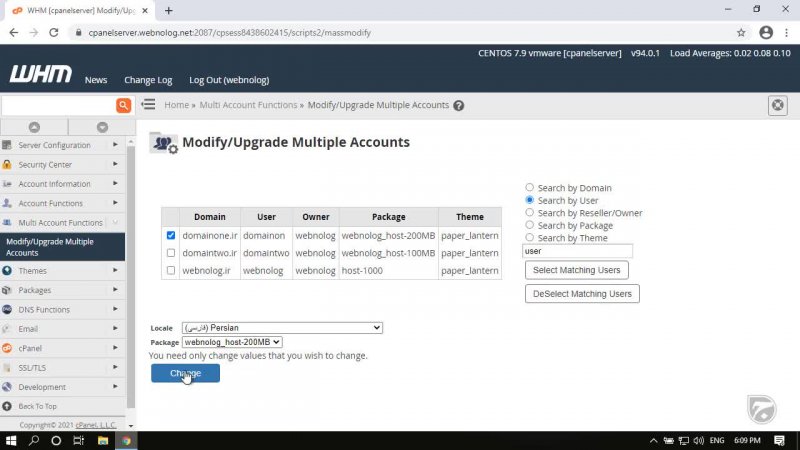Open the Chrome profile avatar icon

click(766, 33)
